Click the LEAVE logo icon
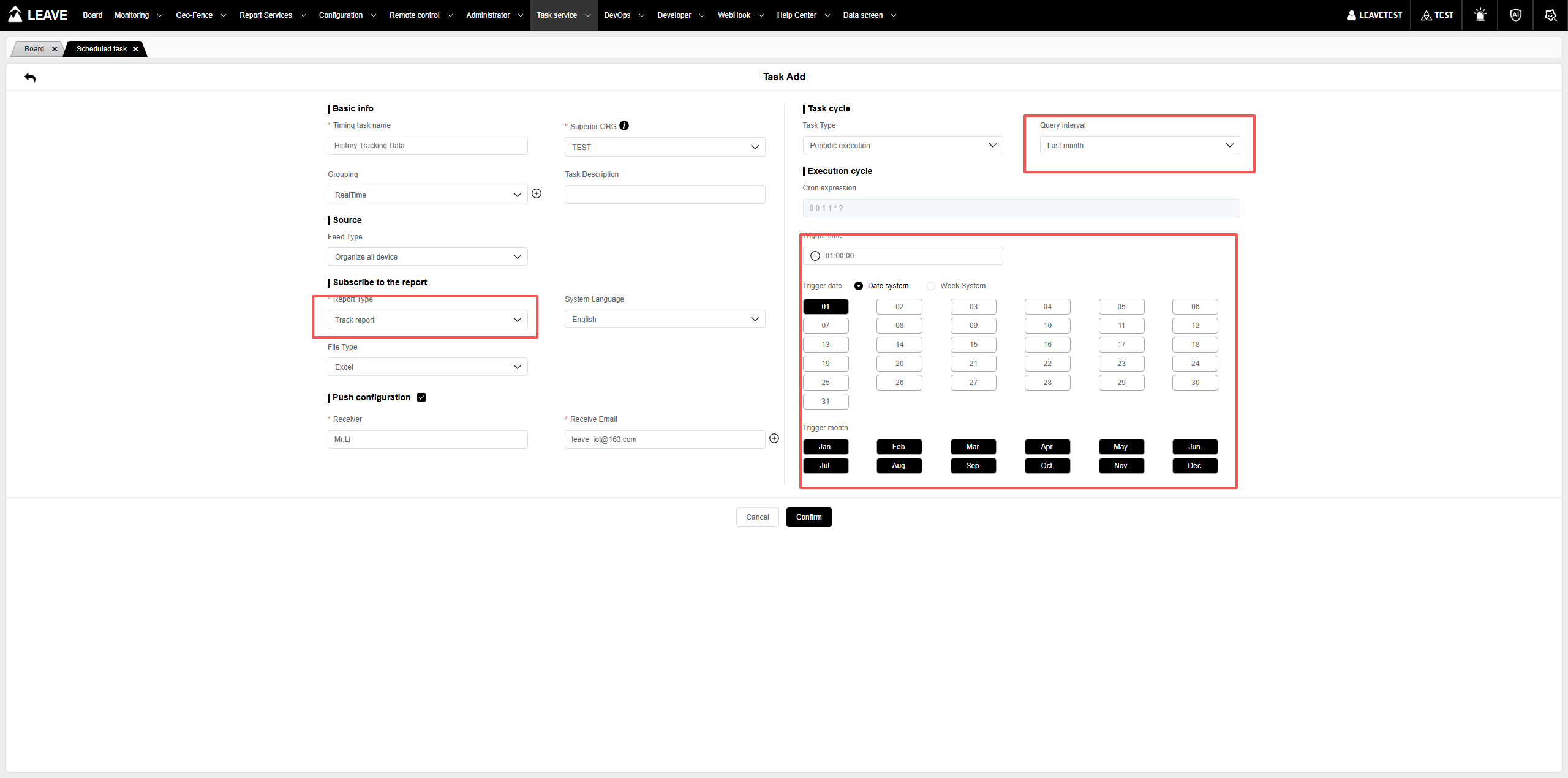Screen dimensions: 1568x778 click(x=15, y=14)
